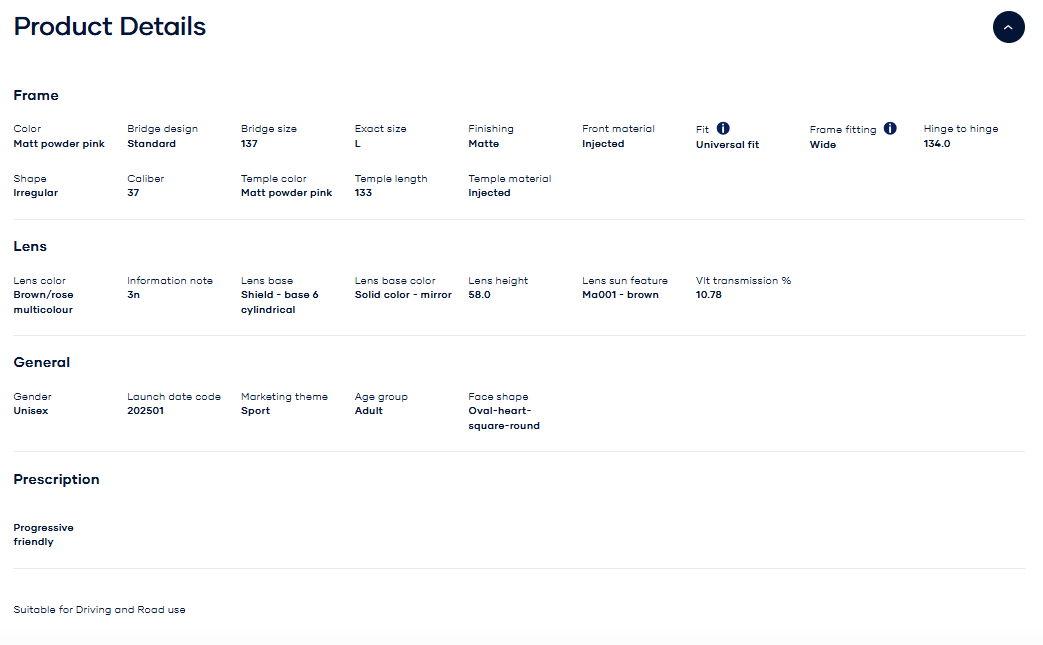Screen dimensions: 1043x645
Task: Click the General section heading
Action: [x=42, y=362]
